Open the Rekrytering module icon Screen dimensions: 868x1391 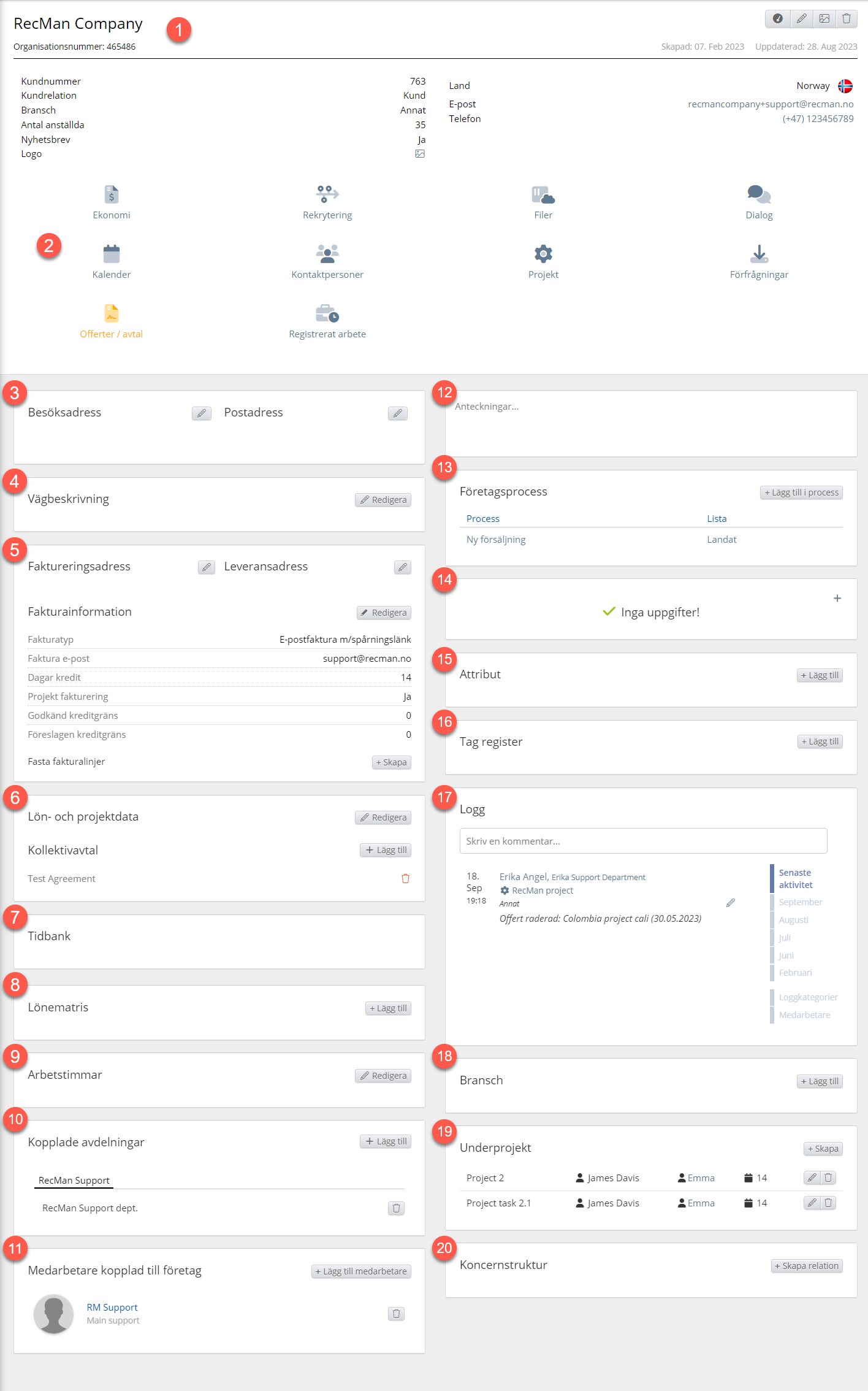[327, 195]
